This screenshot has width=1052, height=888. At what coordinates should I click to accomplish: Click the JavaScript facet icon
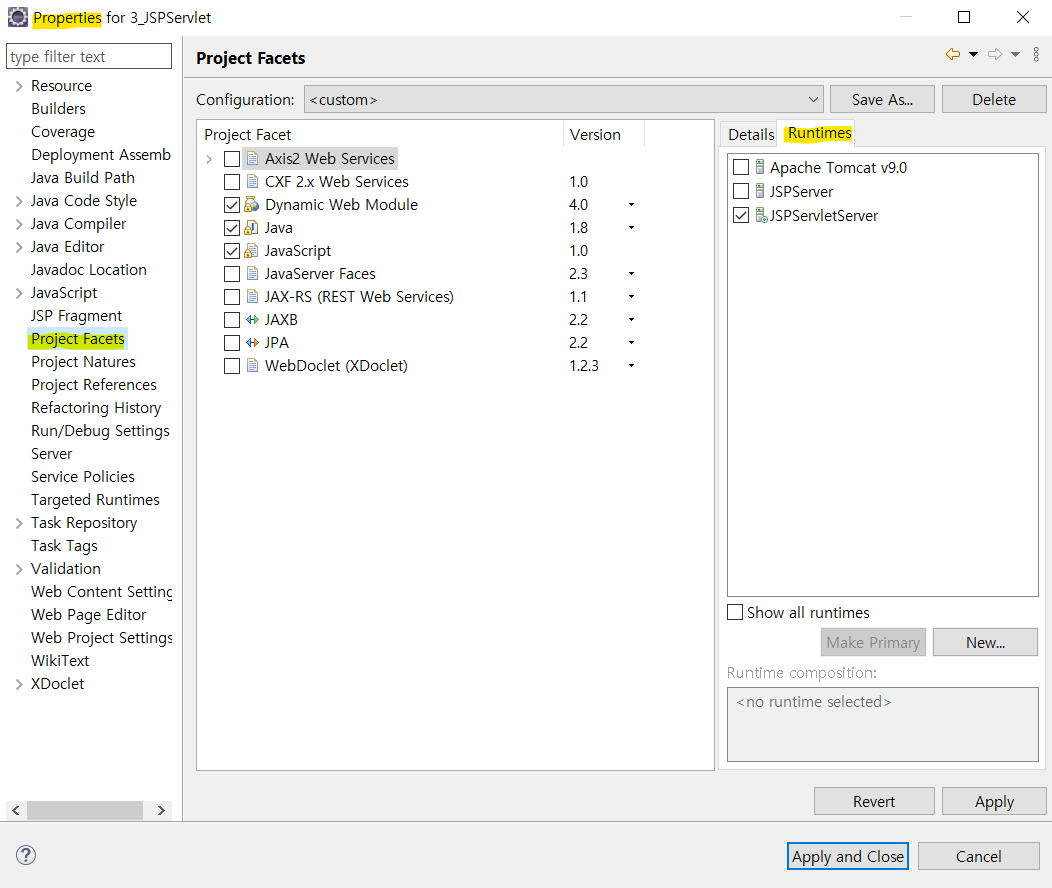pyautogui.click(x=252, y=250)
